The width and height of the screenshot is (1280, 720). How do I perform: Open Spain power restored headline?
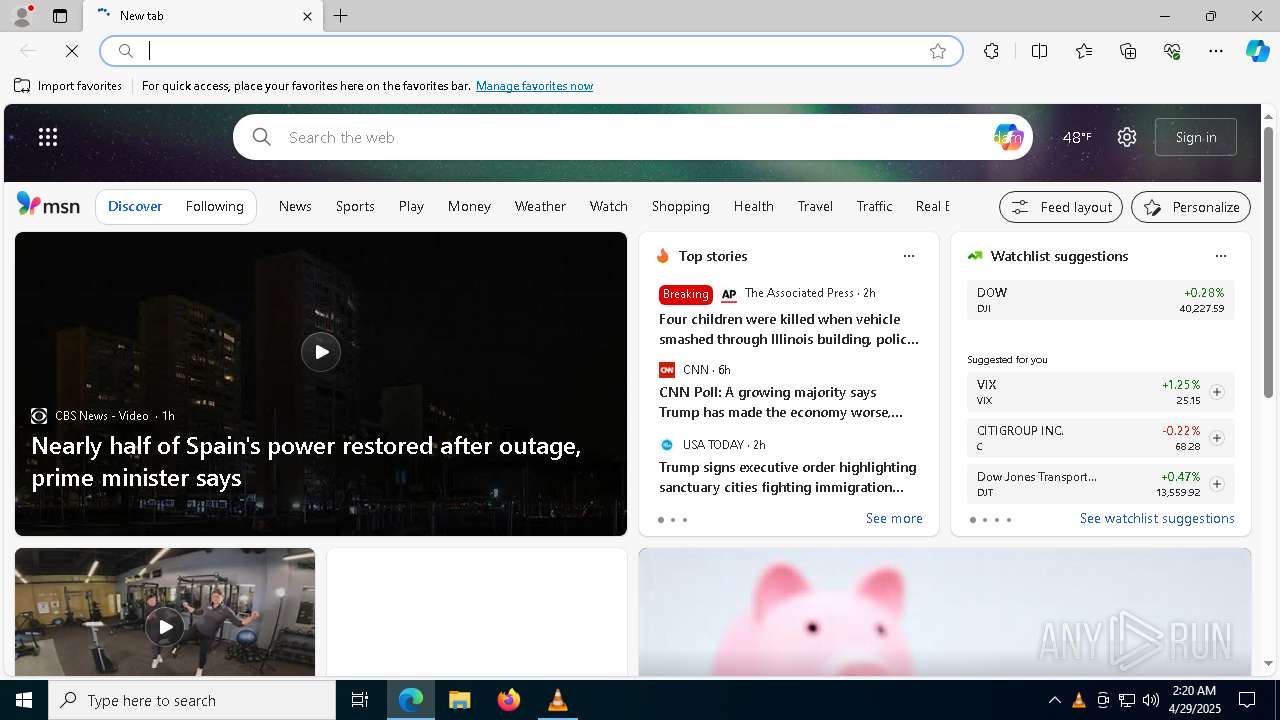(x=306, y=461)
